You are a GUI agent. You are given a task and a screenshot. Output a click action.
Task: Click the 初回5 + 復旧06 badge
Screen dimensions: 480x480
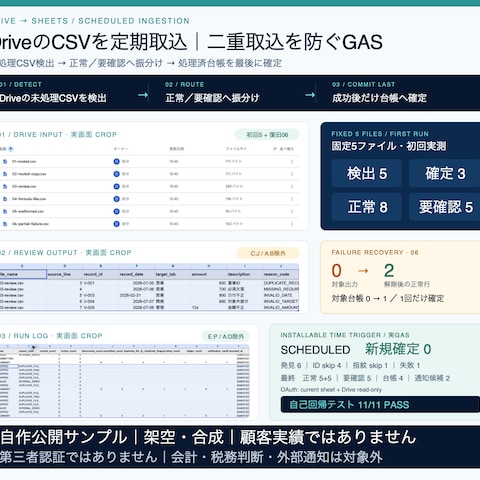[267, 135]
